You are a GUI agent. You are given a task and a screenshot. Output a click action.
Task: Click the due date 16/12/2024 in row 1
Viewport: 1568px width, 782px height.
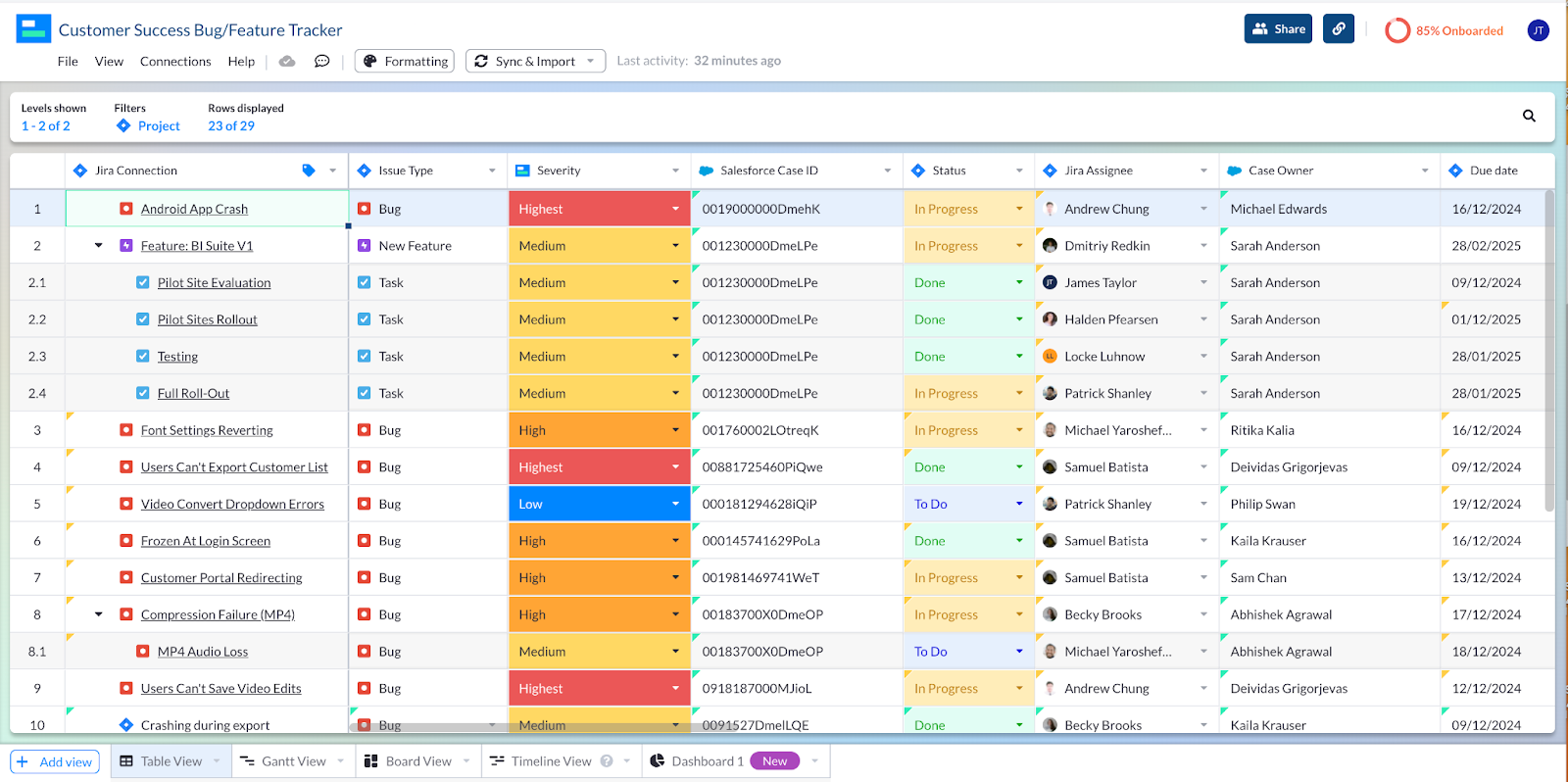[1487, 209]
